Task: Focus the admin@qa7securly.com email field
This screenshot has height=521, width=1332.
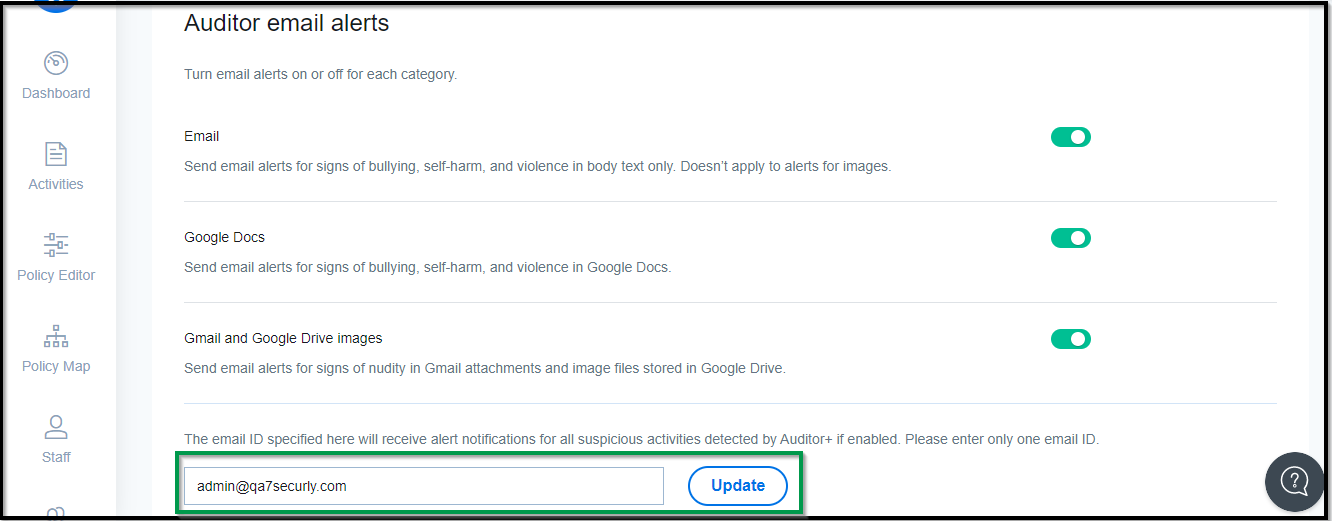Action: (x=424, y=486)
